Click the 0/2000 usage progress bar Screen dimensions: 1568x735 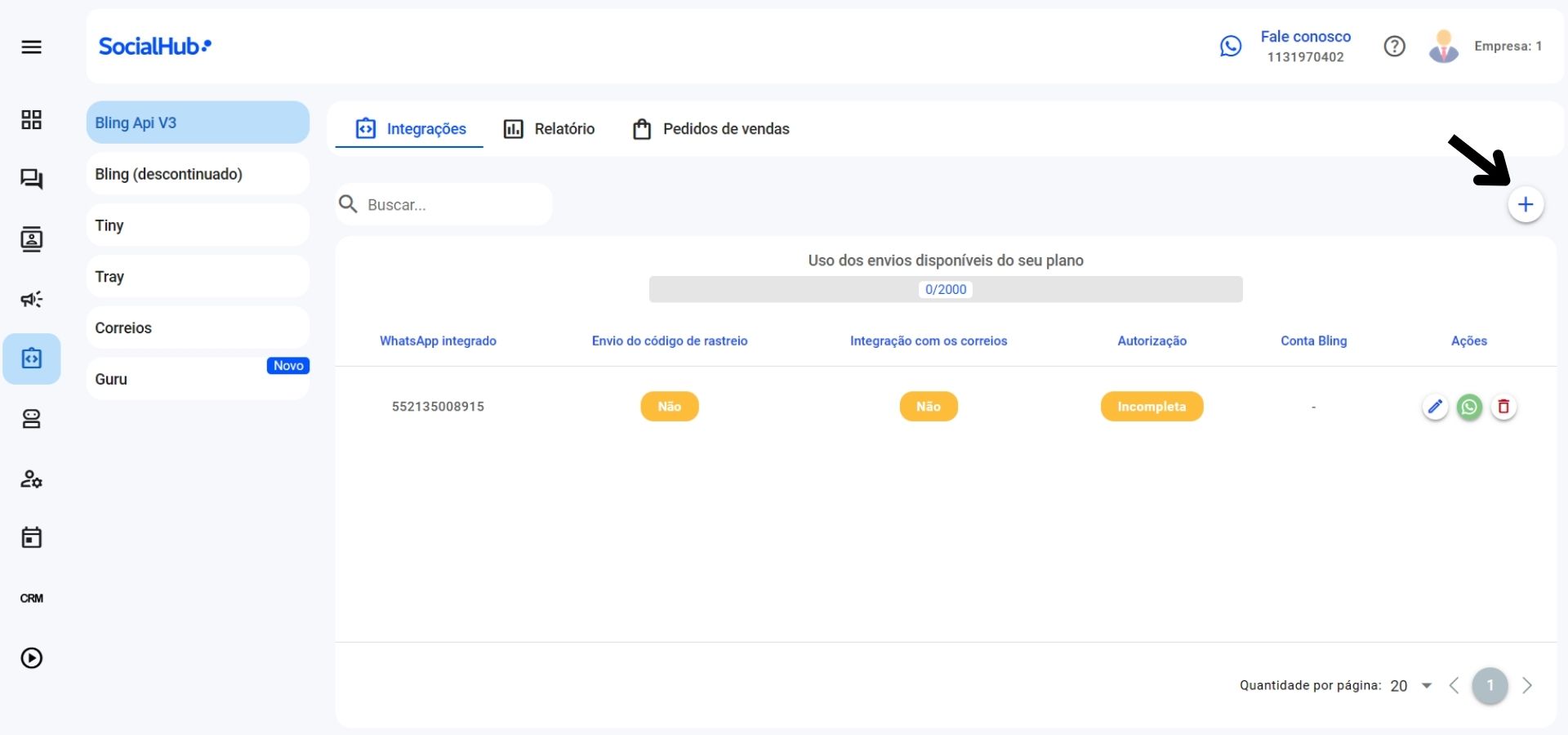coord(946,289)
